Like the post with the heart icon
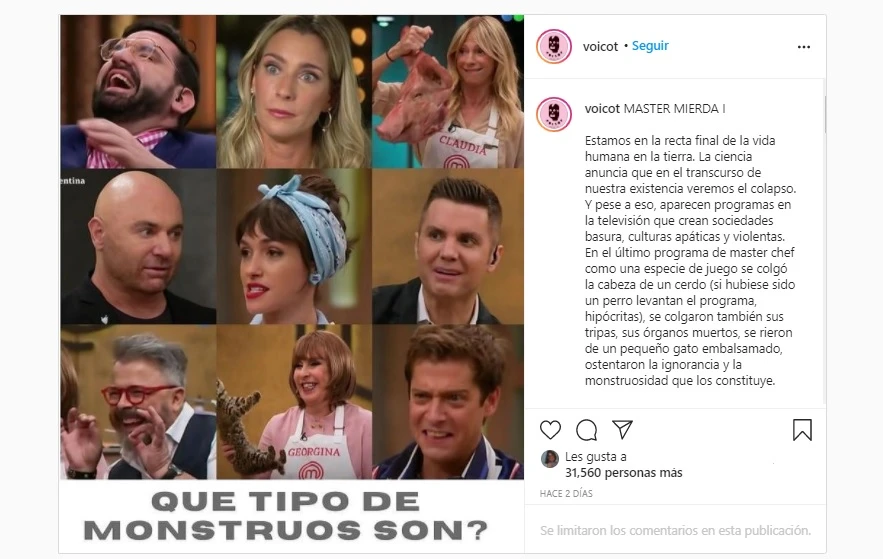Viewport: 883px width, 559px height. [550, 430]
